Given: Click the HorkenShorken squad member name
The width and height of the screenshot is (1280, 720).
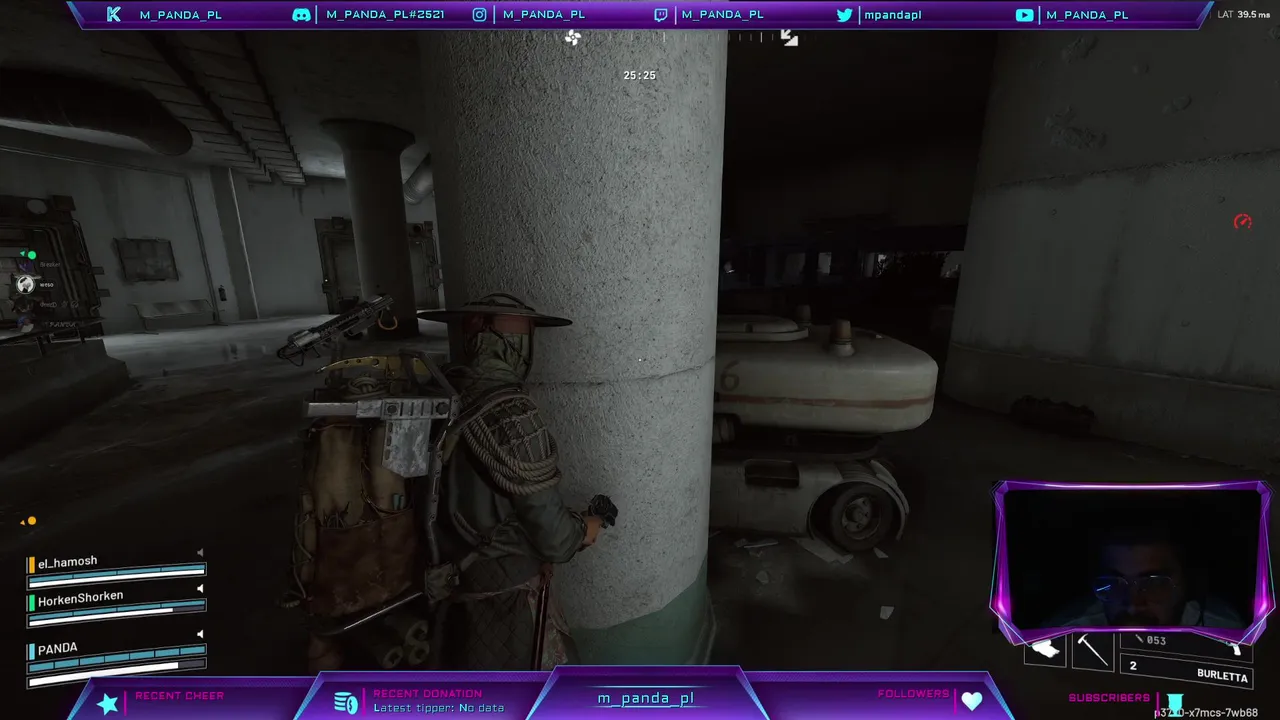Looking at the screenshot, I should click(x=81, y=598).
